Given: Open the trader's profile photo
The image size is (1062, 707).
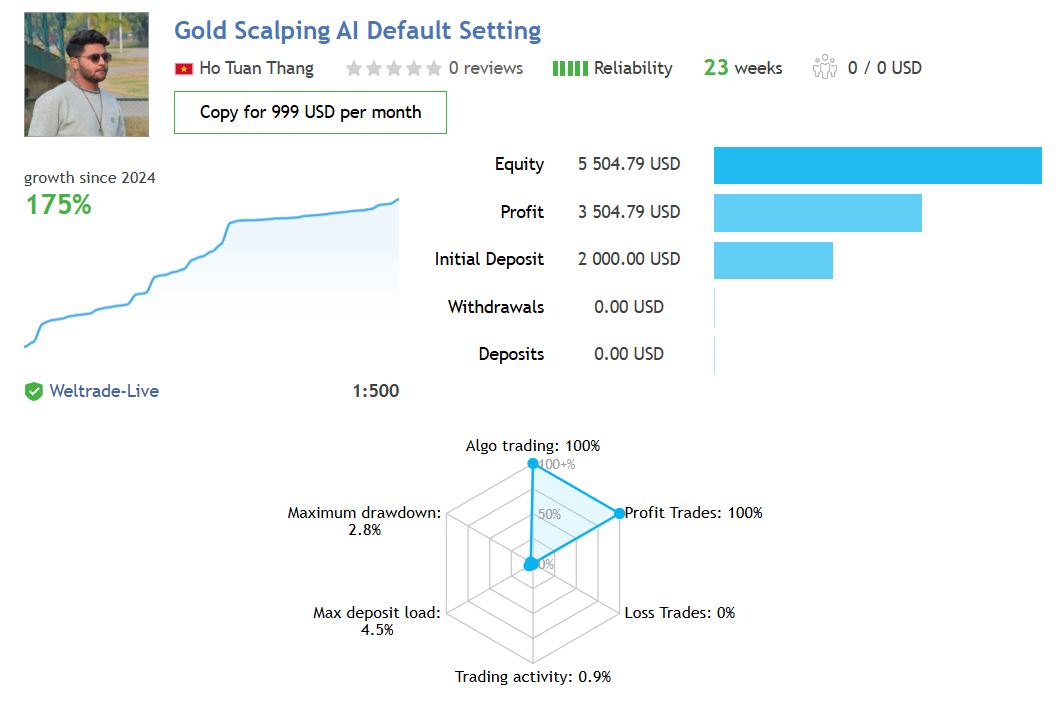Looking at the screenshot, I should pyautogui.click(x=85, y=73).
